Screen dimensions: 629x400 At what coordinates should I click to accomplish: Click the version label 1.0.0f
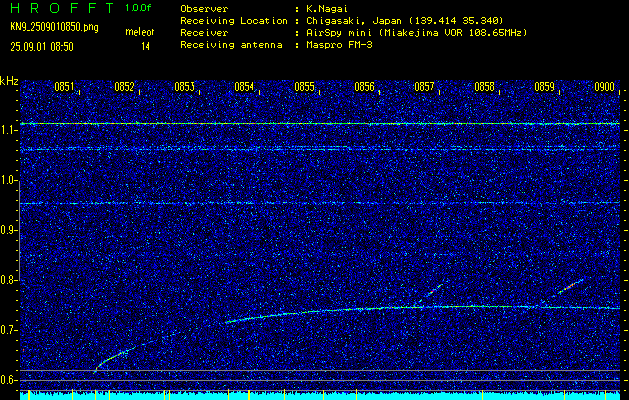click(138, 8)
